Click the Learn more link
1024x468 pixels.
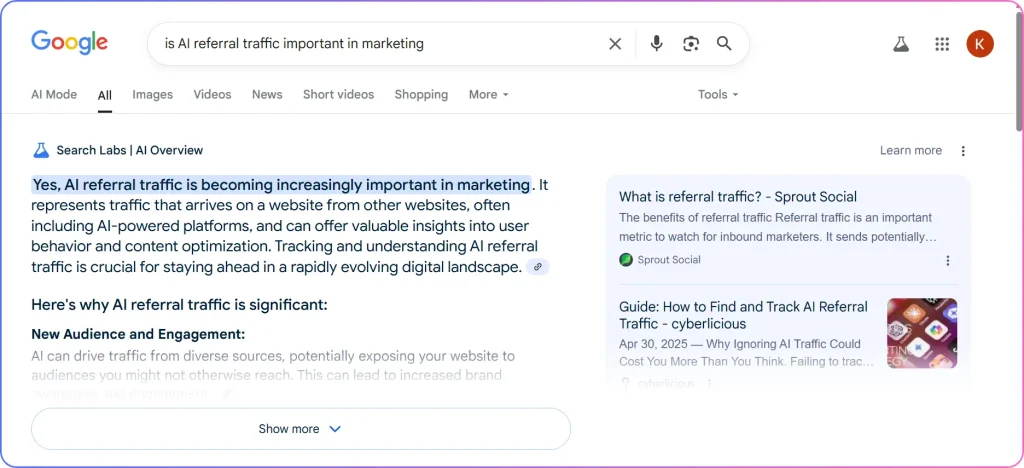pos(910,151)
